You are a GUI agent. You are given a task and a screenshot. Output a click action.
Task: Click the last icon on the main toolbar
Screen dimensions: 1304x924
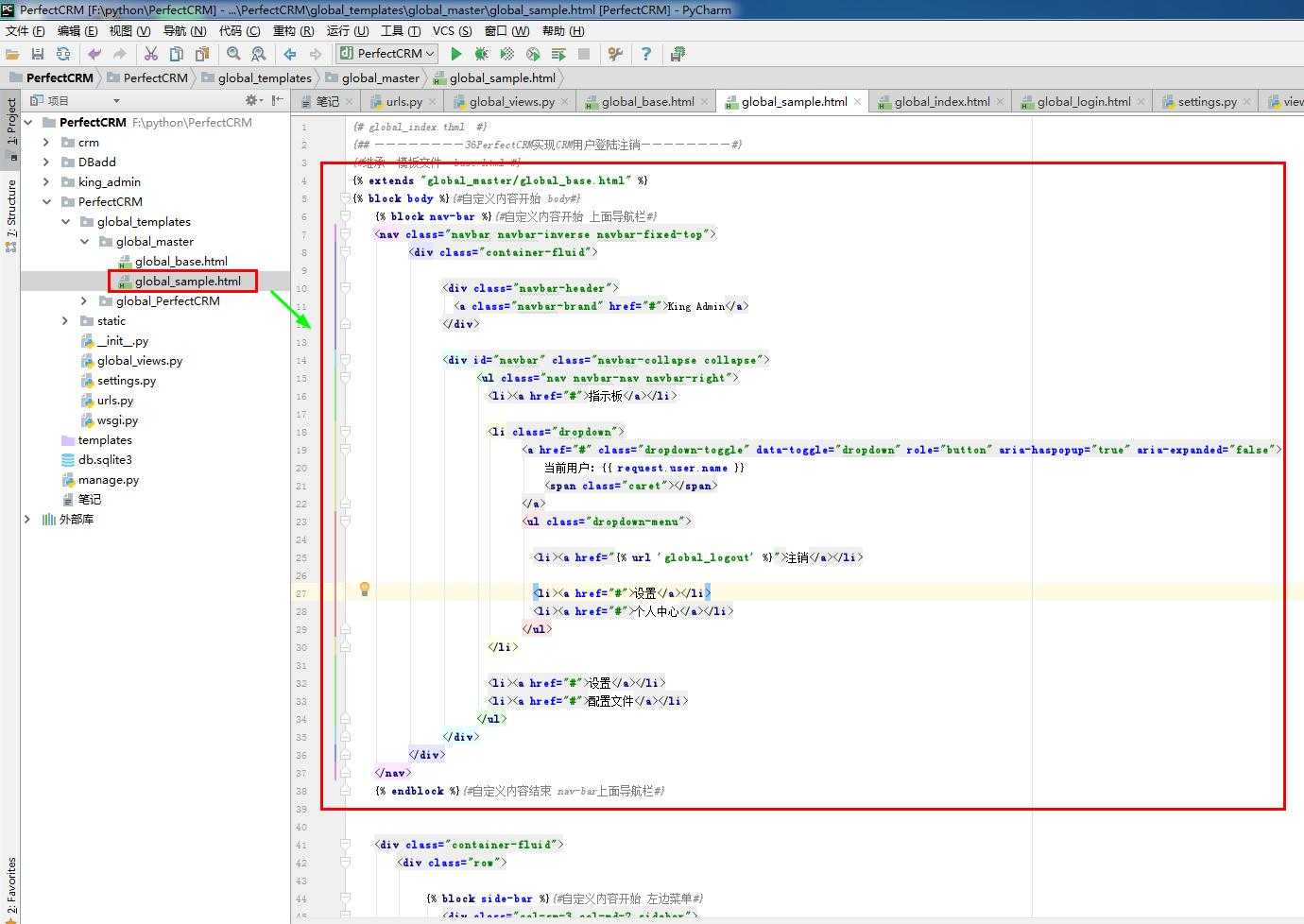[x=678, y=54]
